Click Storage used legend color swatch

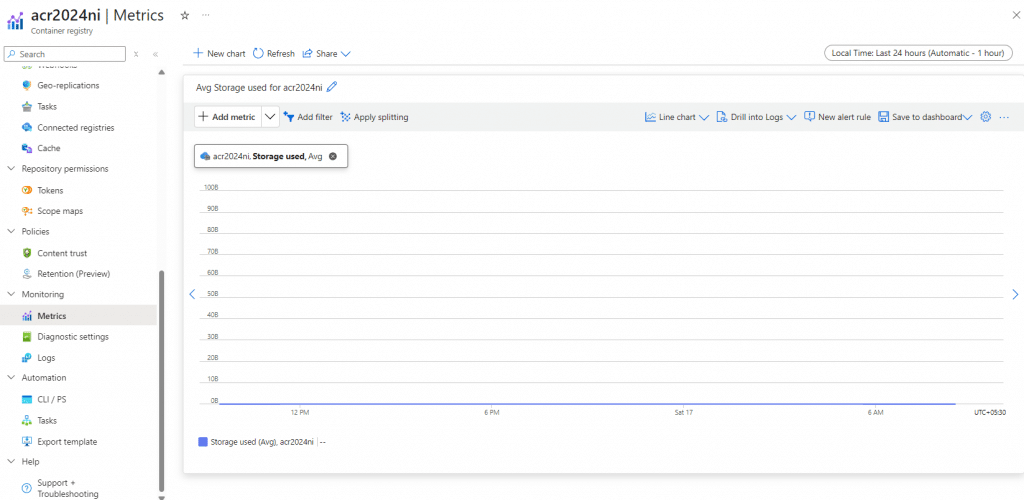(x=203, y=441)
